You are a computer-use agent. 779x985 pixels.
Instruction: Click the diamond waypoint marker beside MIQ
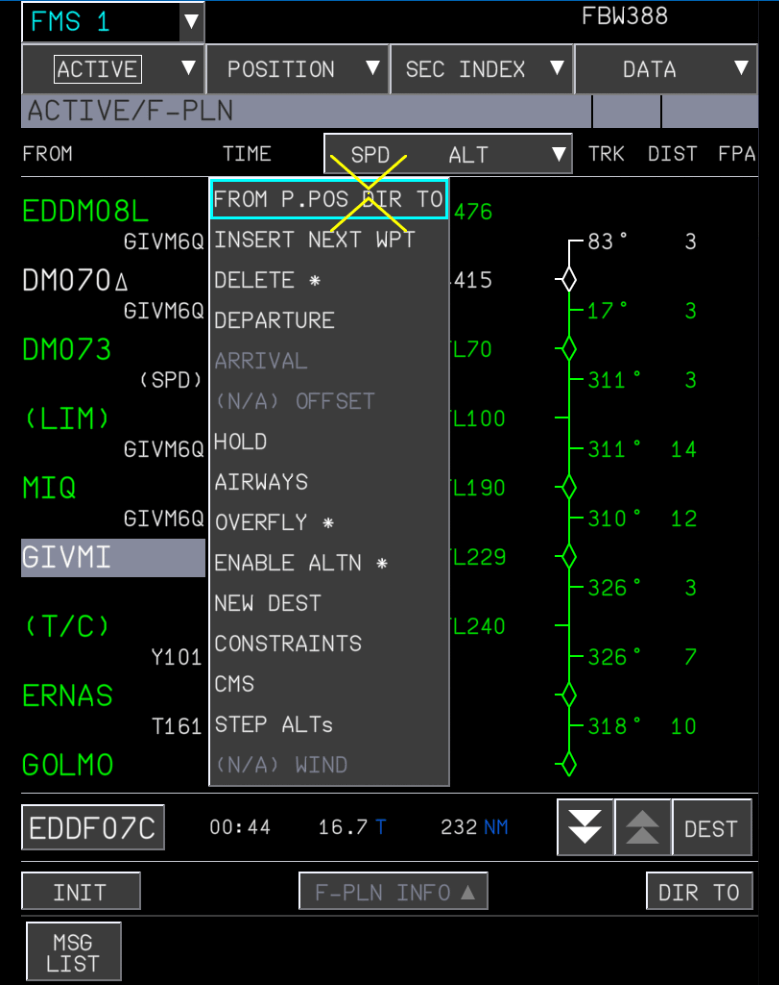(568, 488)
